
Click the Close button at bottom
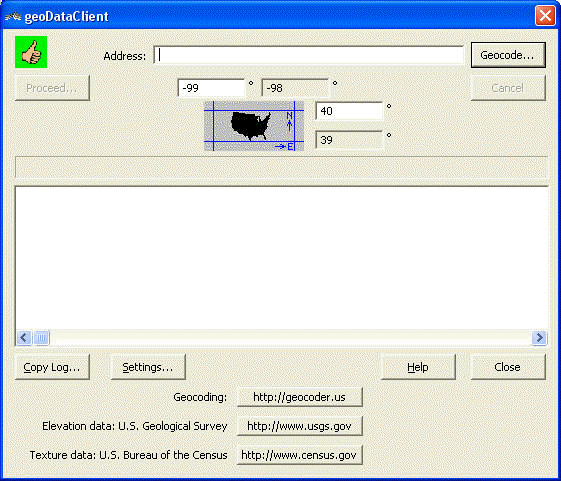tap(508, 367)
